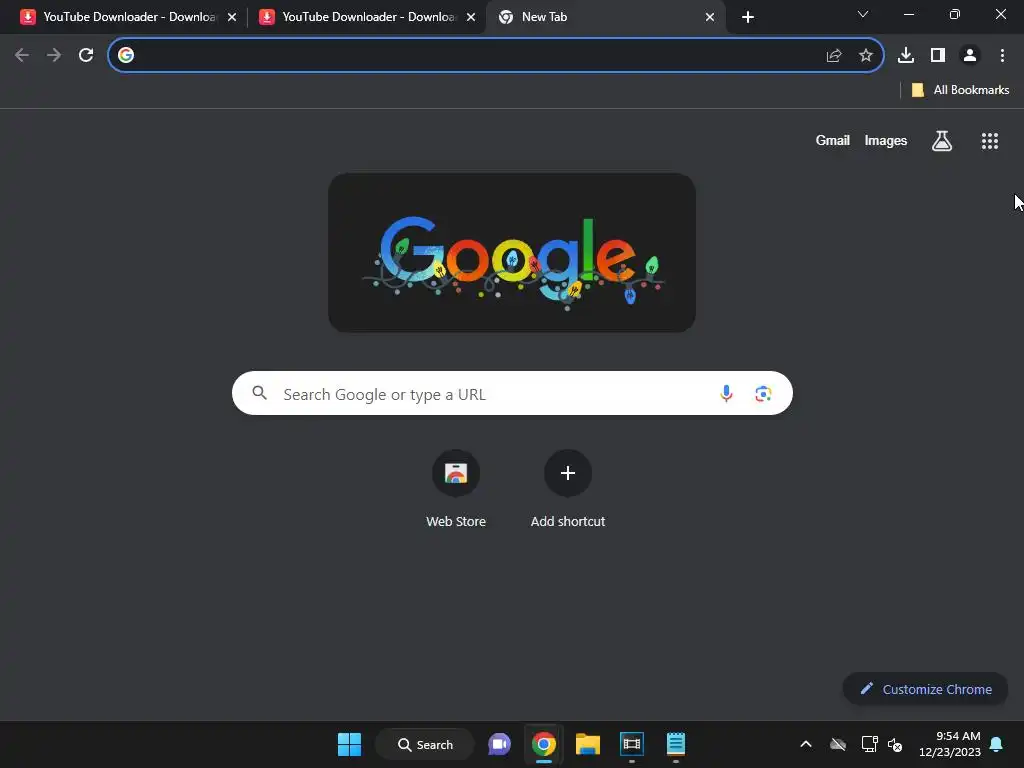
Task: Bookmark this tab with the star icon
Action: [865, 56]
